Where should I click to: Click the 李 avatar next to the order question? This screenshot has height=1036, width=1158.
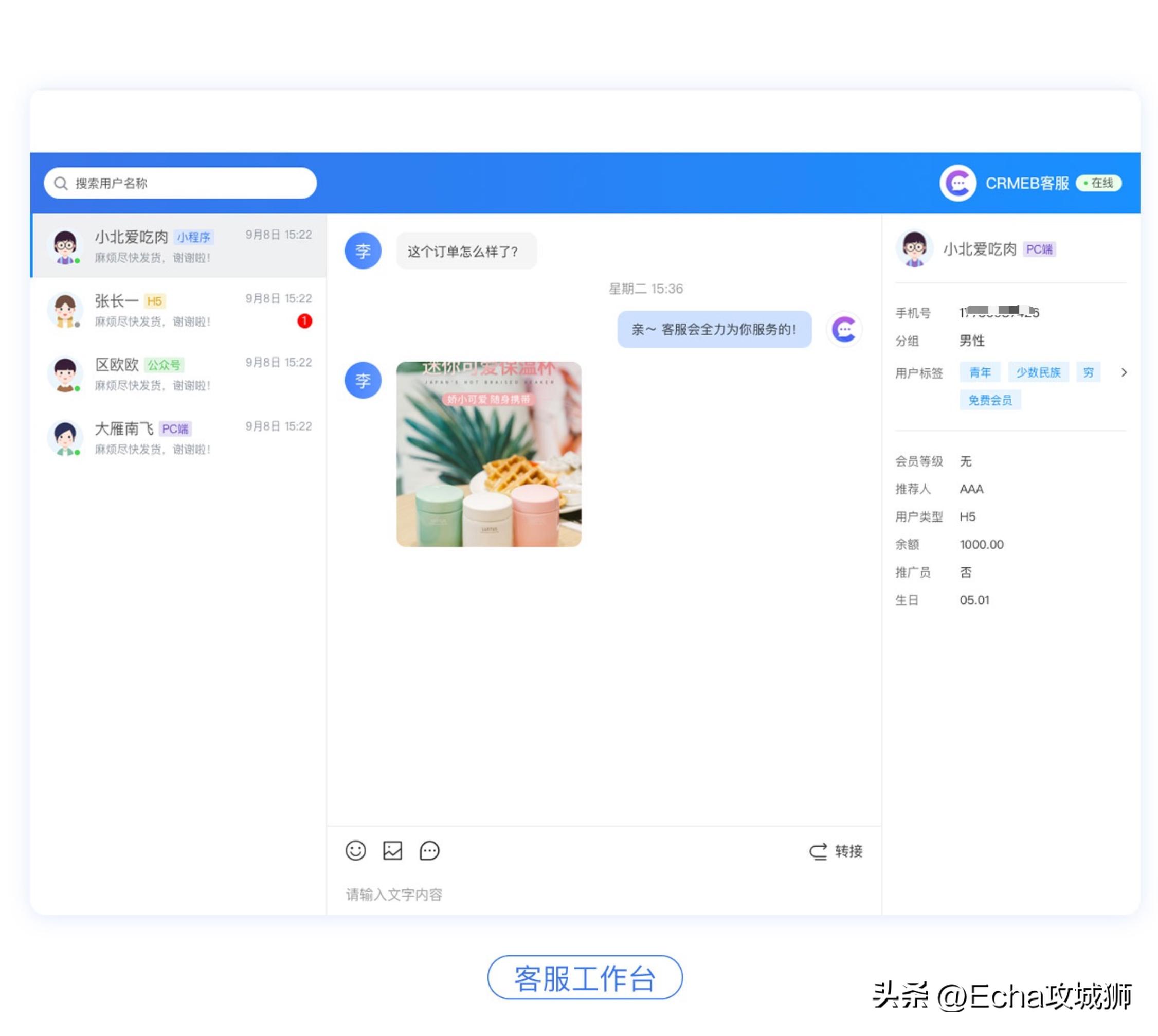pos(363,251)
